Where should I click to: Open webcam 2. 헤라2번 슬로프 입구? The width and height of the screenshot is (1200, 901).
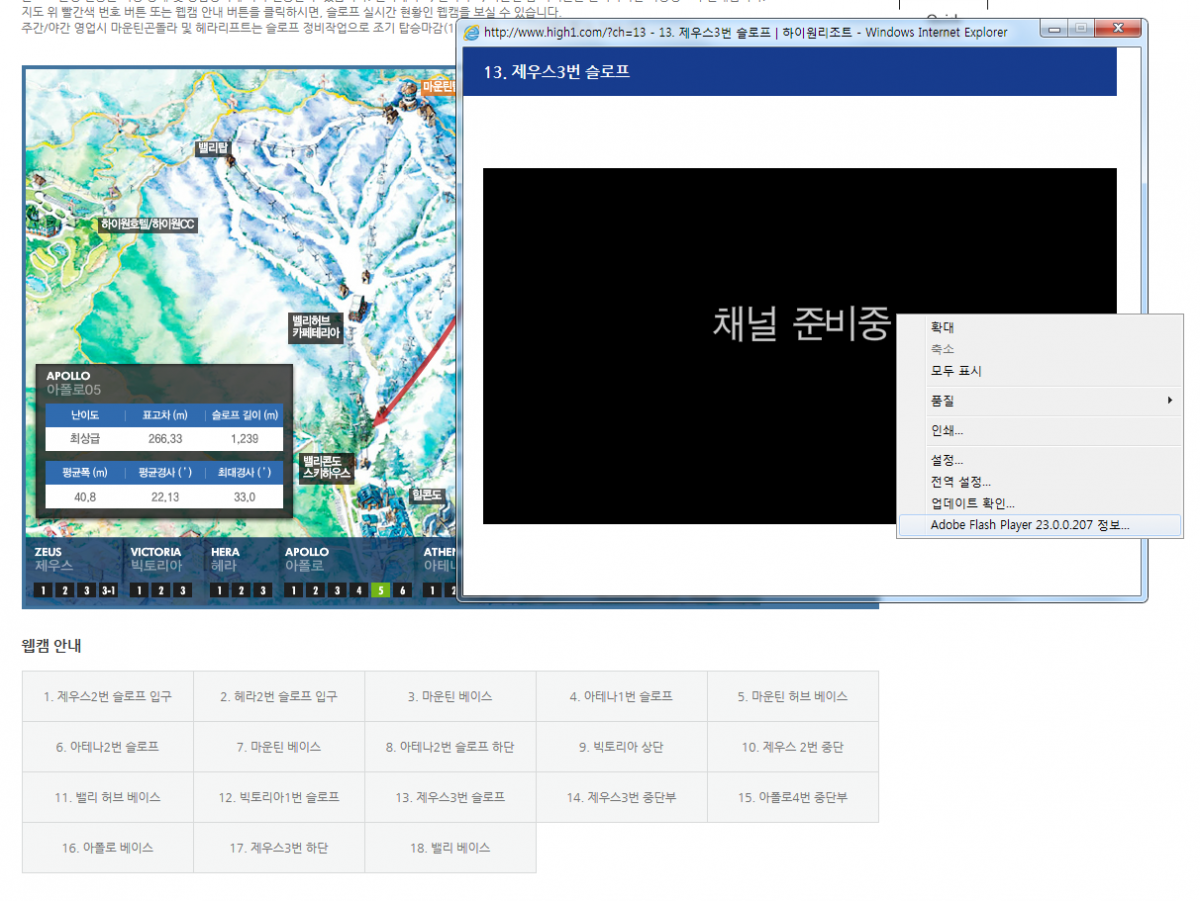[x=279, y=696]
